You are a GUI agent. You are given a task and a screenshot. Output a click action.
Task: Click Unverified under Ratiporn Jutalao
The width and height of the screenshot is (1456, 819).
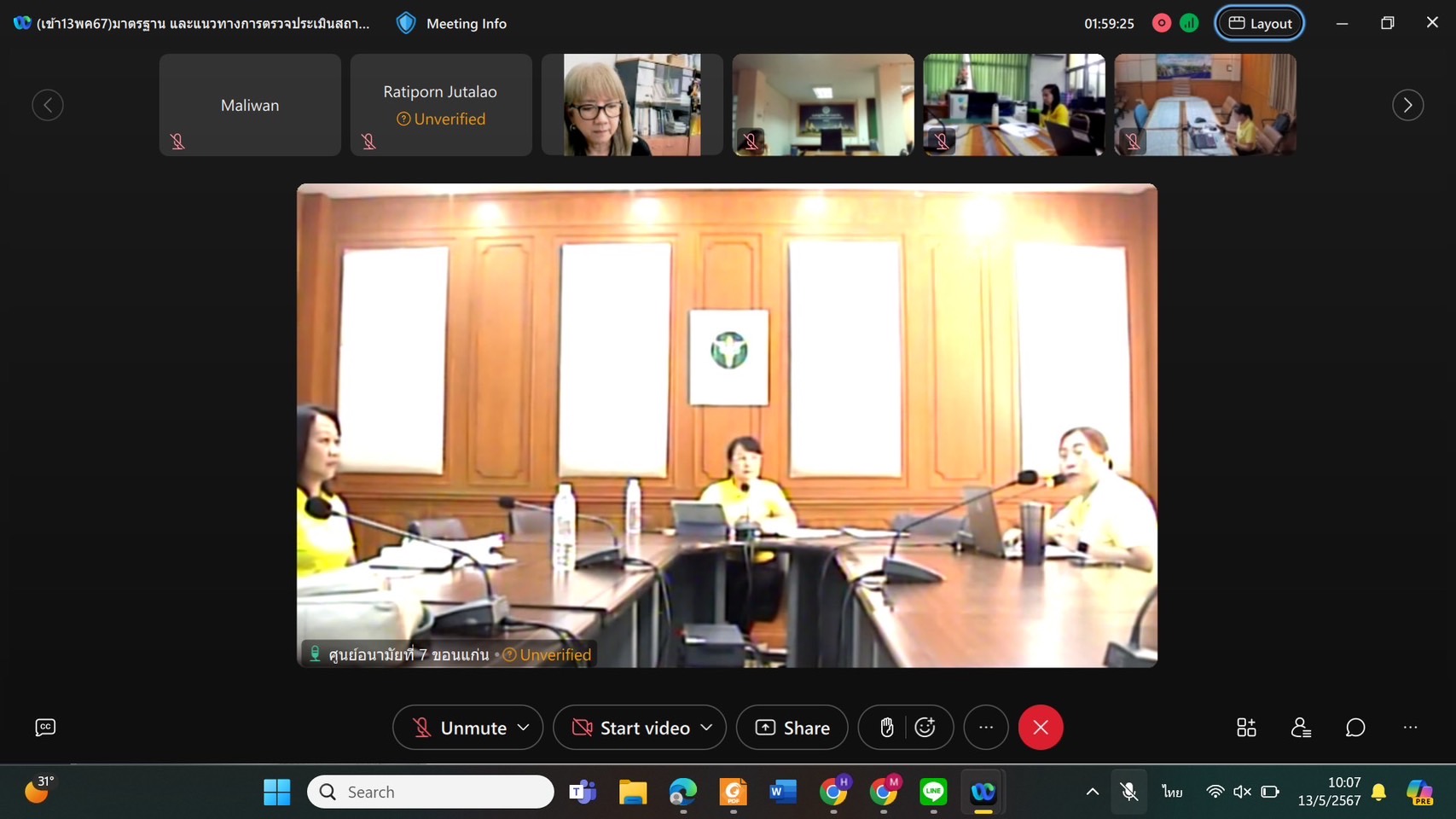tap(441, 119)
